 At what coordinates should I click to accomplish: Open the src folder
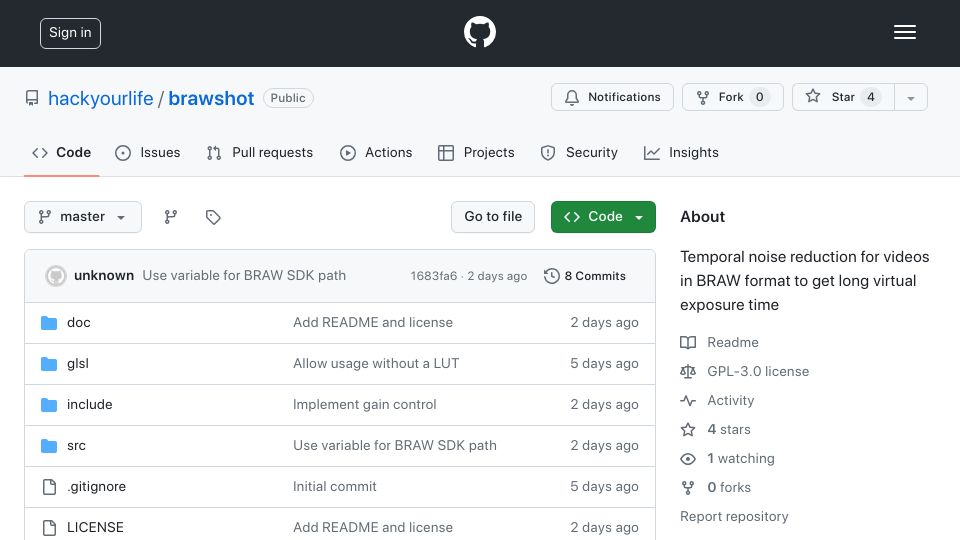[x=76, y=446]
